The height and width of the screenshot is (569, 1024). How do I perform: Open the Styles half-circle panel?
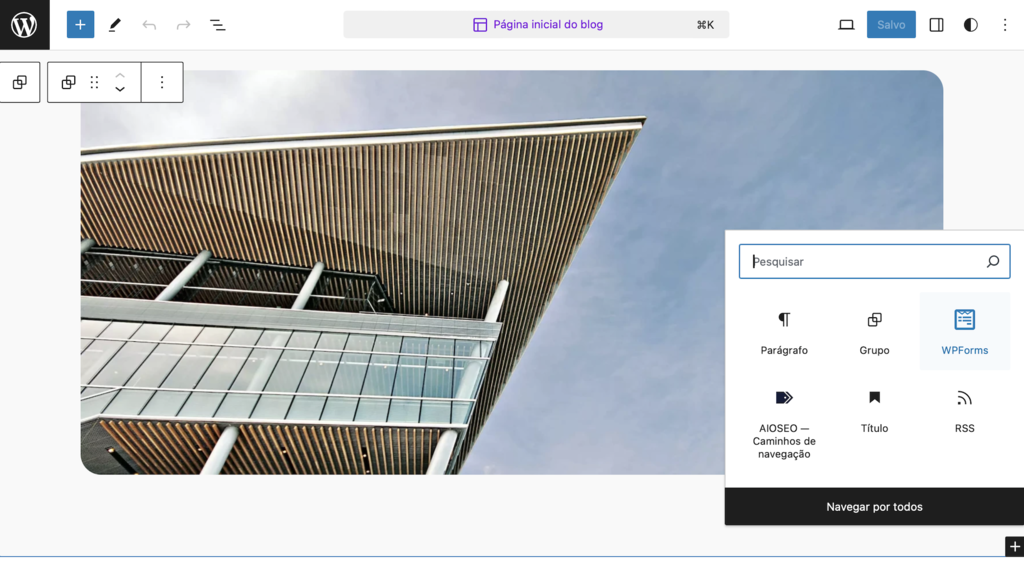click(970, 25)
